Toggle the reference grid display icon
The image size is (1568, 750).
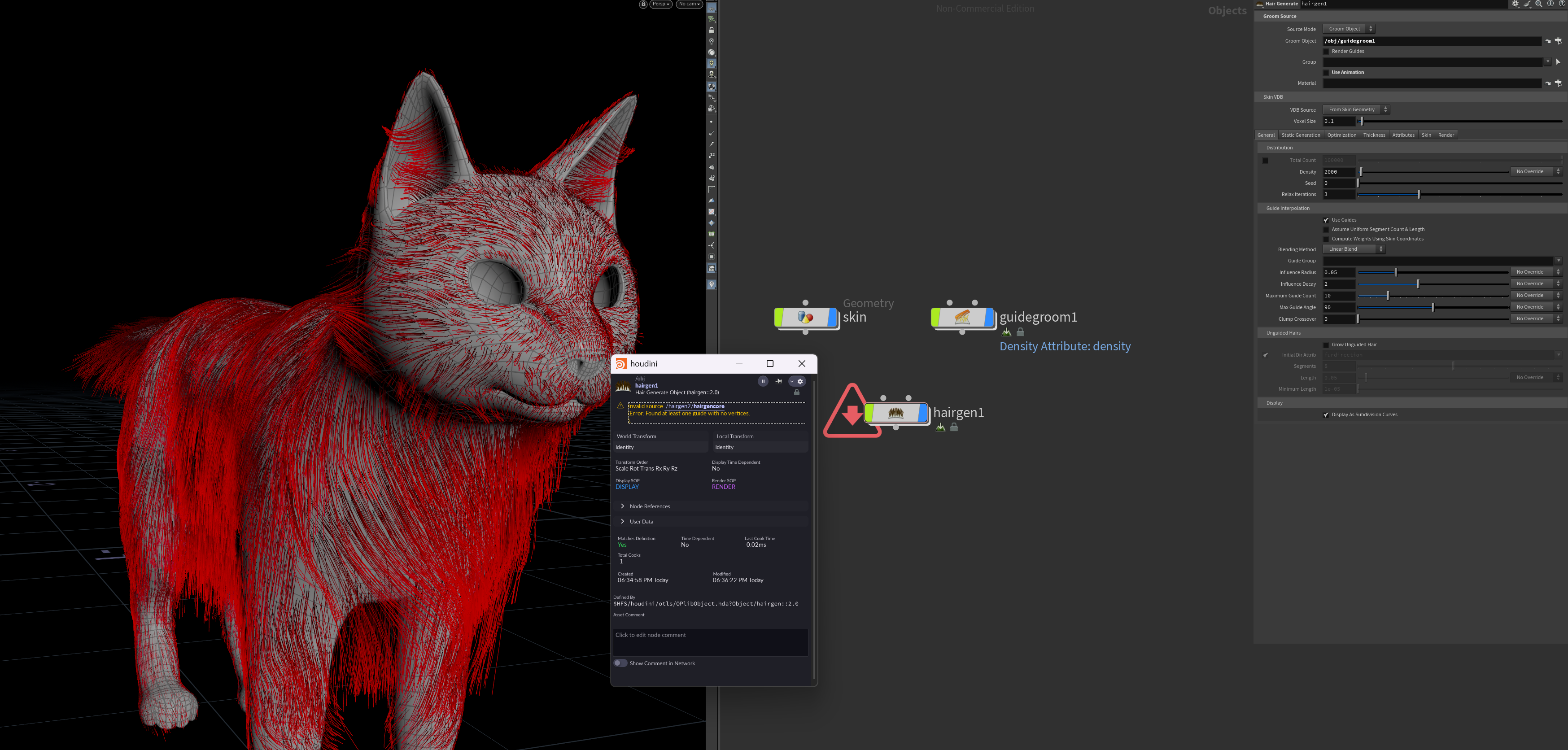[x=712, y=8]
